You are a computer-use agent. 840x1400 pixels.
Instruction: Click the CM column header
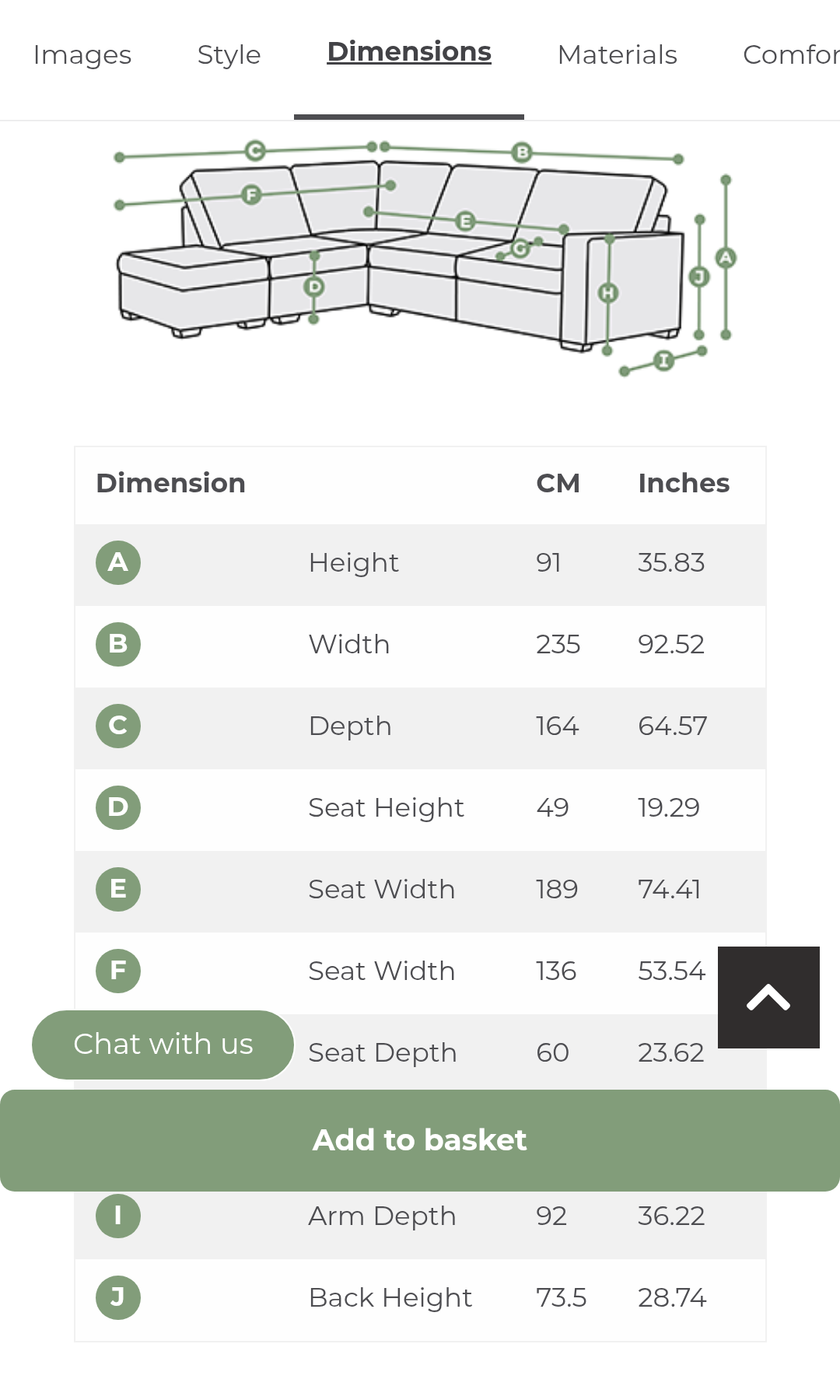[x=558, y=483]
